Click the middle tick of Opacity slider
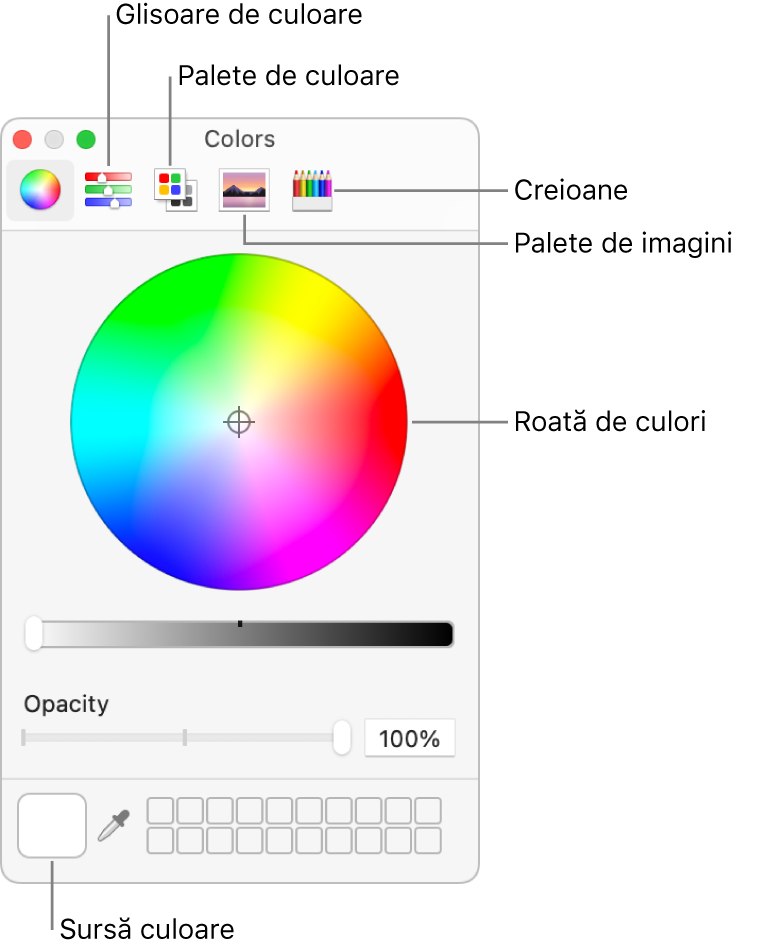 (x=185, y=738)
